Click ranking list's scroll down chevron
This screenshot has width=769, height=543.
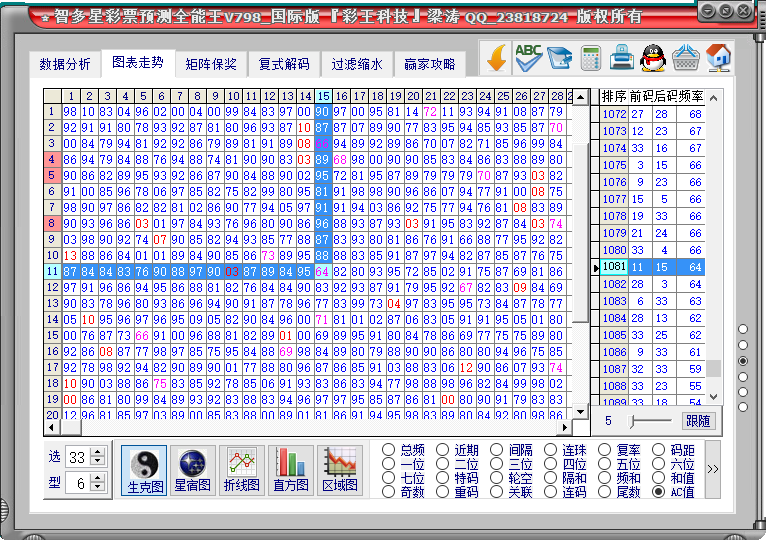click(x=714, y=397)
